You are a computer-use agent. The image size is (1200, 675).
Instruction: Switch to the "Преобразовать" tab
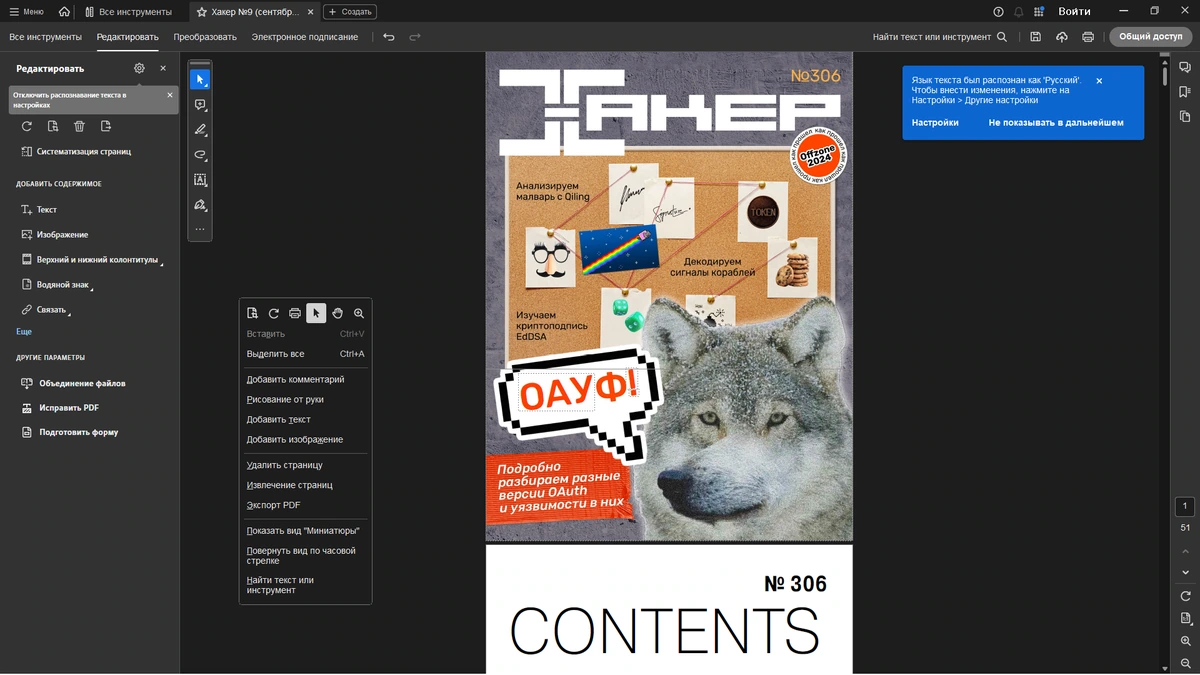(x=205, y=37)
